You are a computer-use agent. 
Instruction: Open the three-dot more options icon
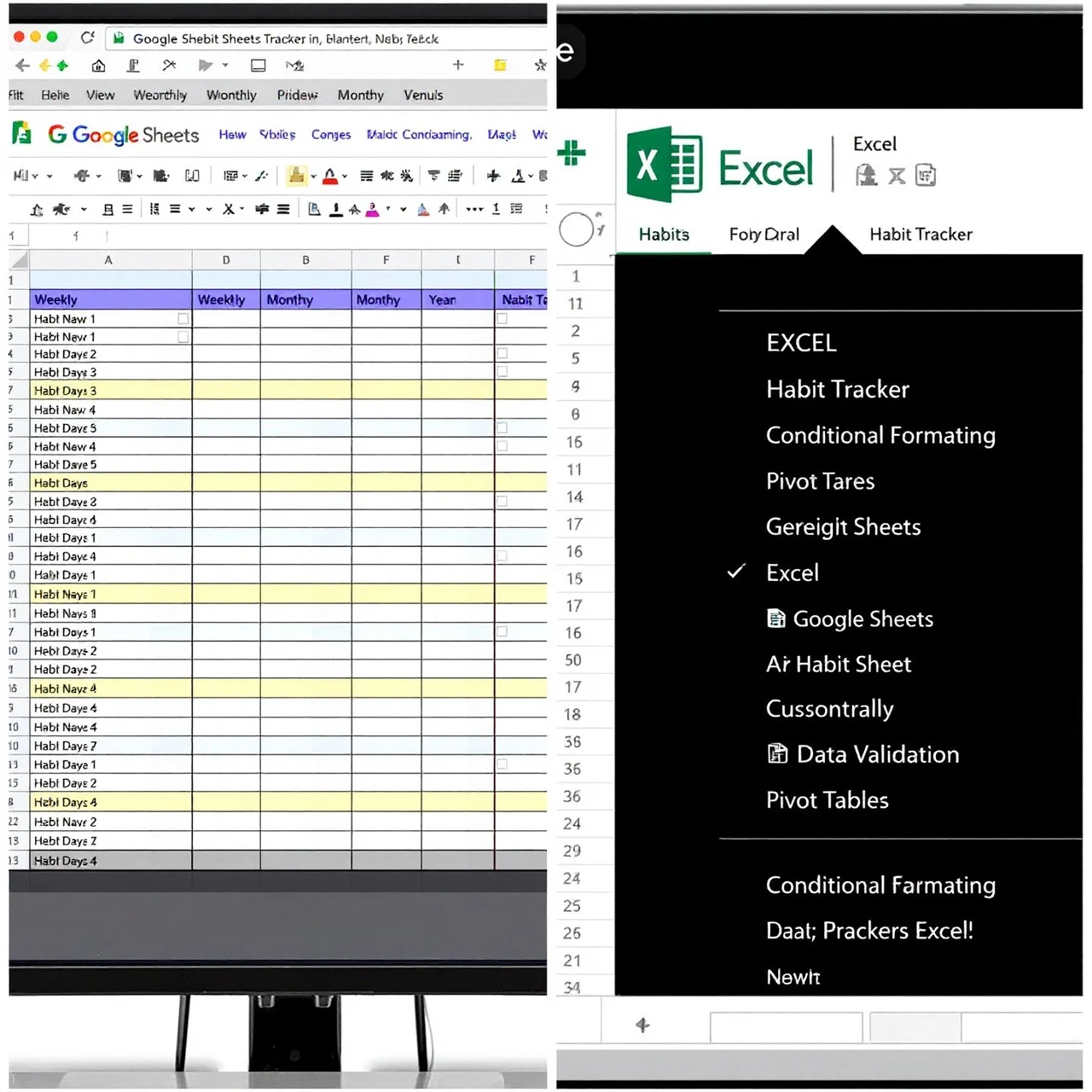coord(474,209)
